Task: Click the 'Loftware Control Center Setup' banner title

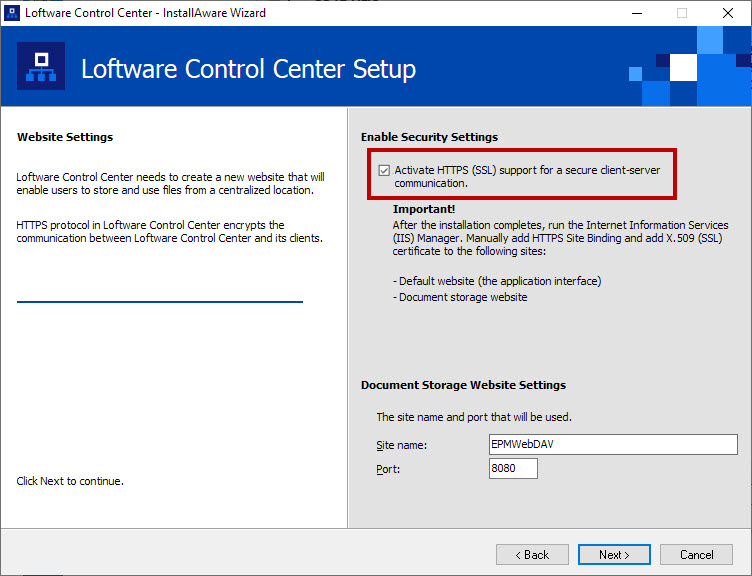Action: (248, 69)
